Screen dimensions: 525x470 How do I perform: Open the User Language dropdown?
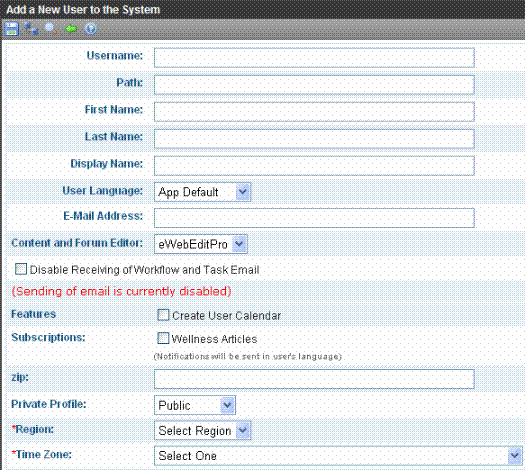[x=202, y=192]
